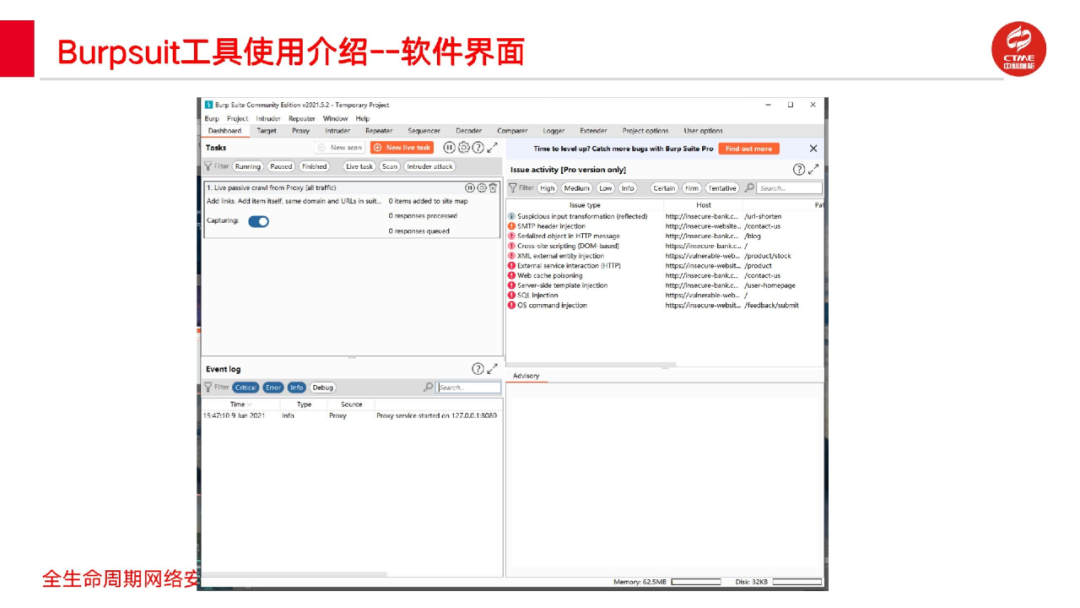Screen dimensions: 1080x608
Task: Switch to the Sequencer tab
Action: pyautogui.click(x=424, y=131)
